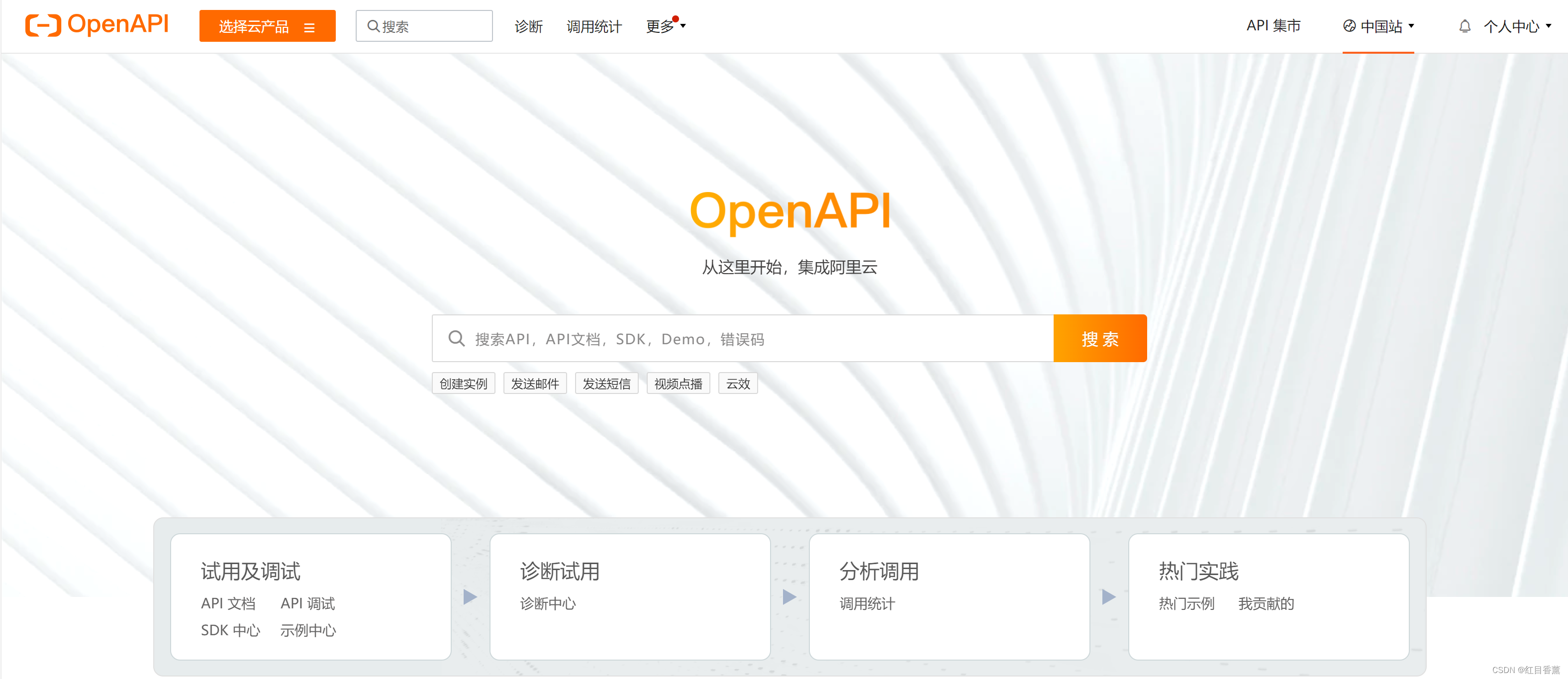Select the 云效 quick tag

(738, 384)
